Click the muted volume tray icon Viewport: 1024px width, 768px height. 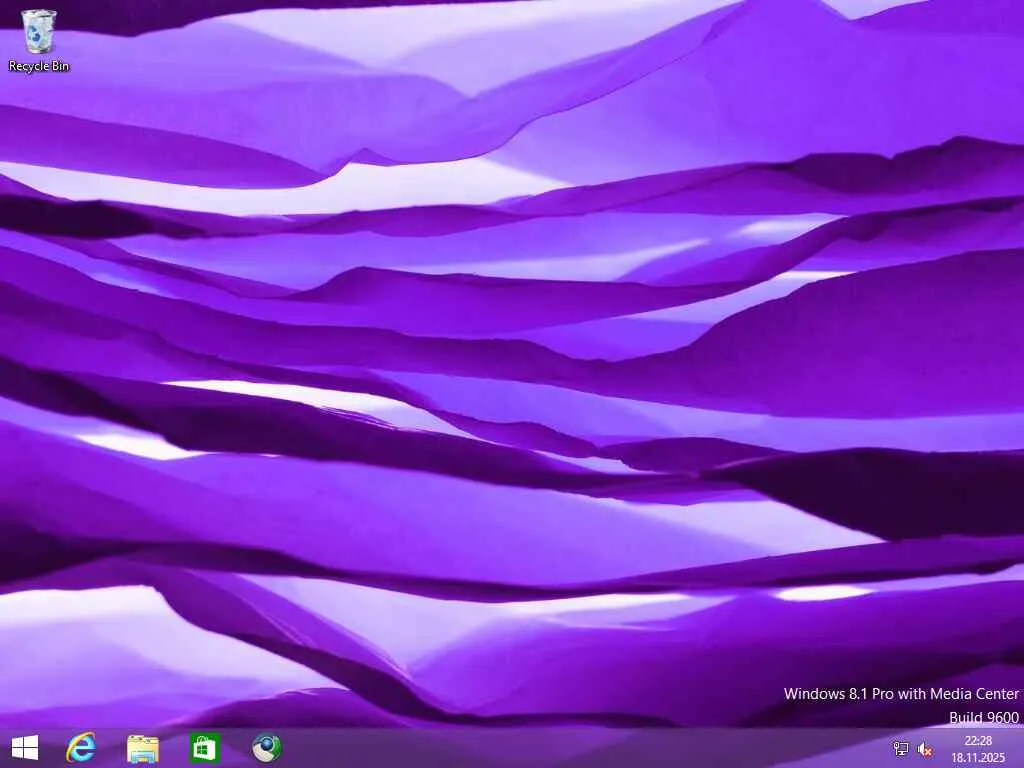click(925, 749)
